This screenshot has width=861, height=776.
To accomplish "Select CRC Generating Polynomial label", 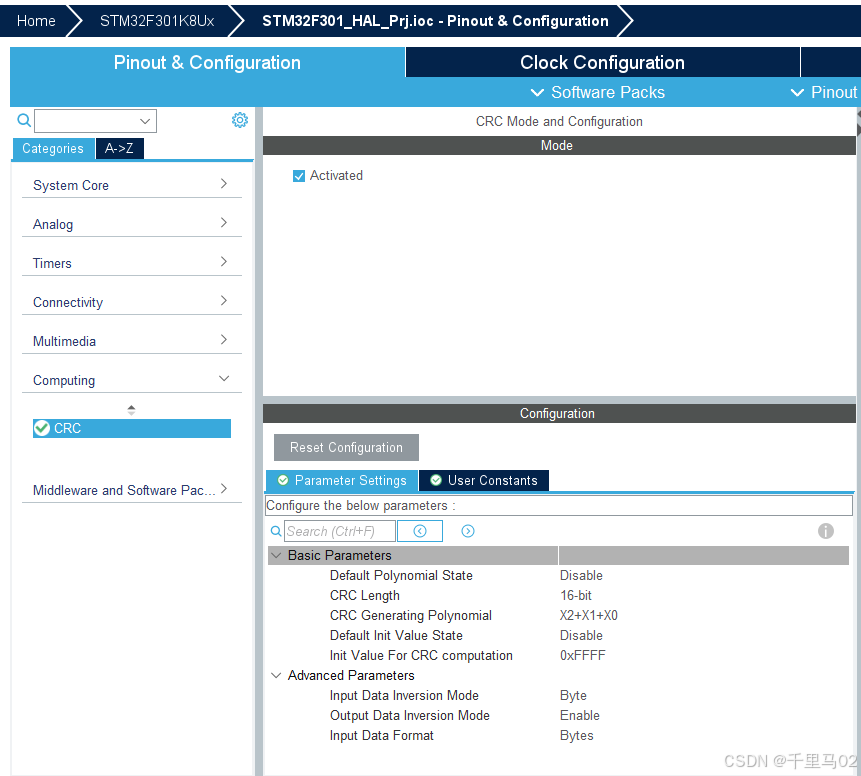I will [x=411, y=615].
